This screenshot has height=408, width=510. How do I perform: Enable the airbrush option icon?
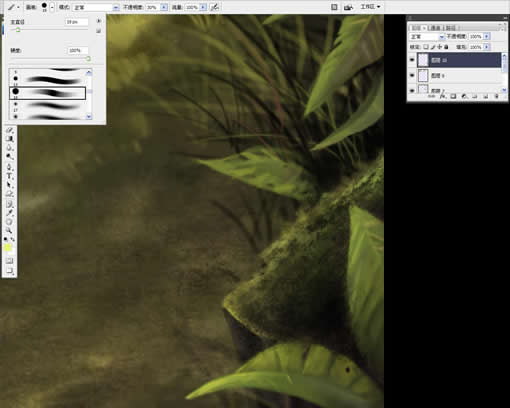tap(215, 7)
